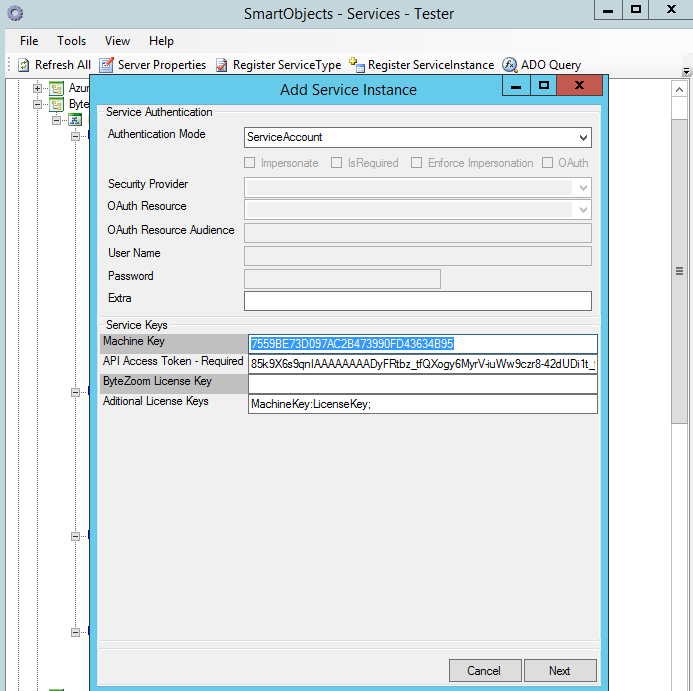Image resolution: width=693 pixels, height=691 pixels.
Task: Select the service instance icon under Byte node
Action: pyautogui.click(x=75, y=120)
